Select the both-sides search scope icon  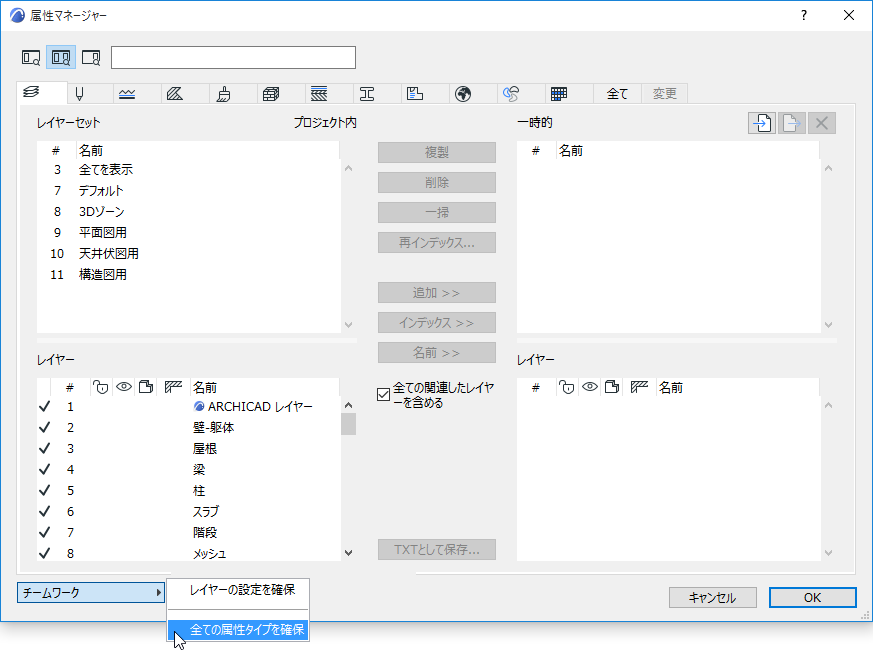[x=61, y=57]
